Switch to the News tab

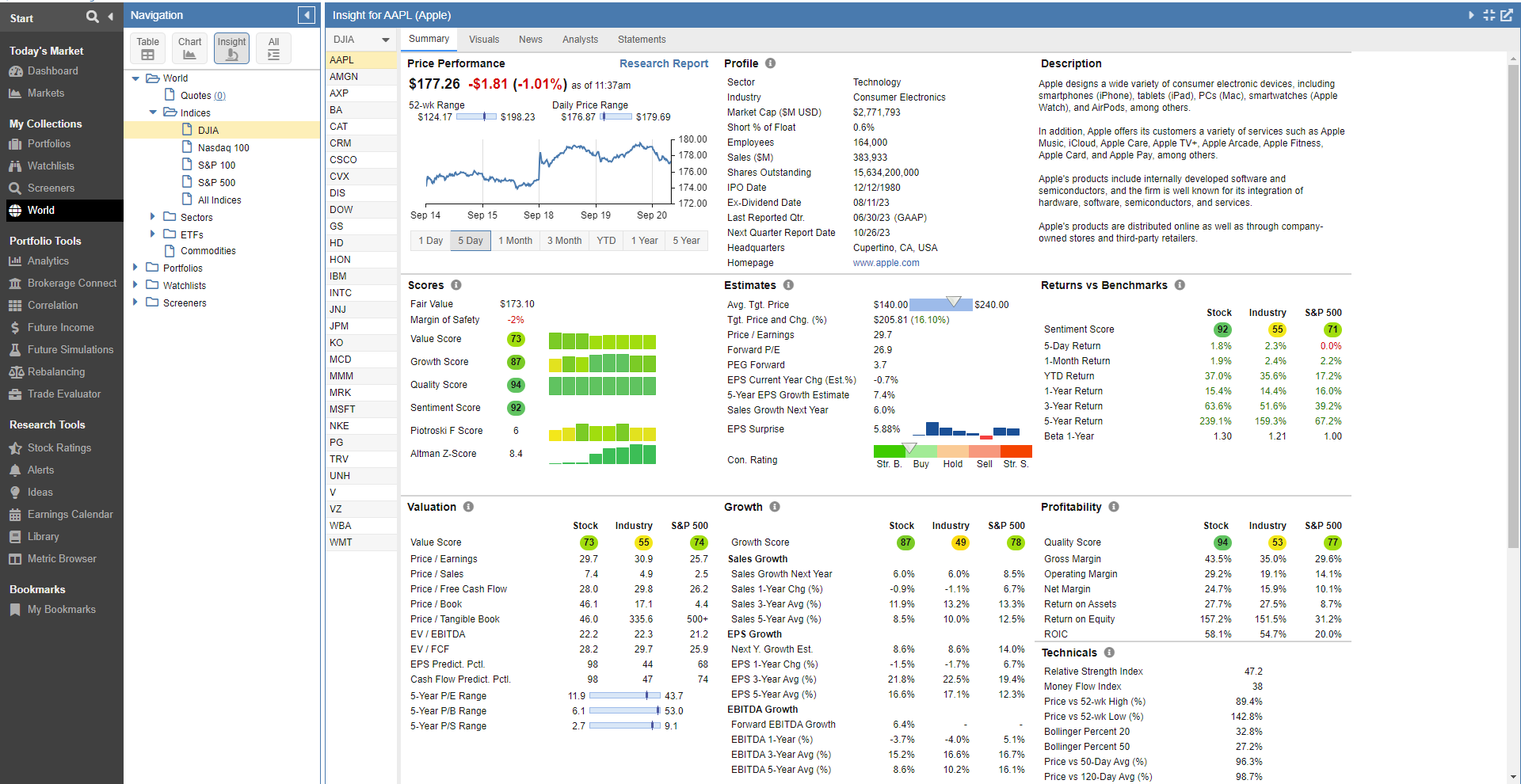(531, 40)
